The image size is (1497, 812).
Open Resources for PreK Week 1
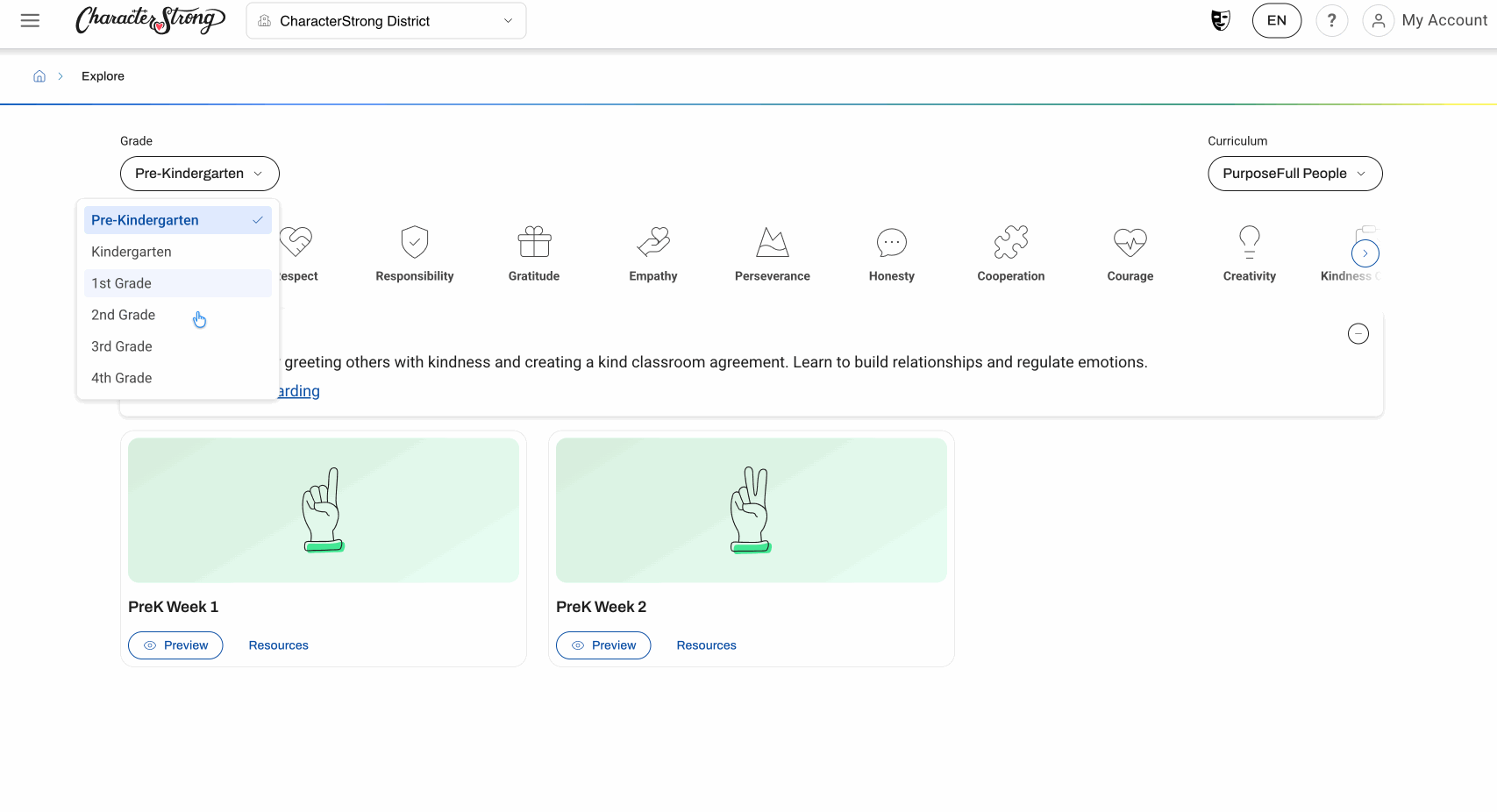[x=278, y=645]
